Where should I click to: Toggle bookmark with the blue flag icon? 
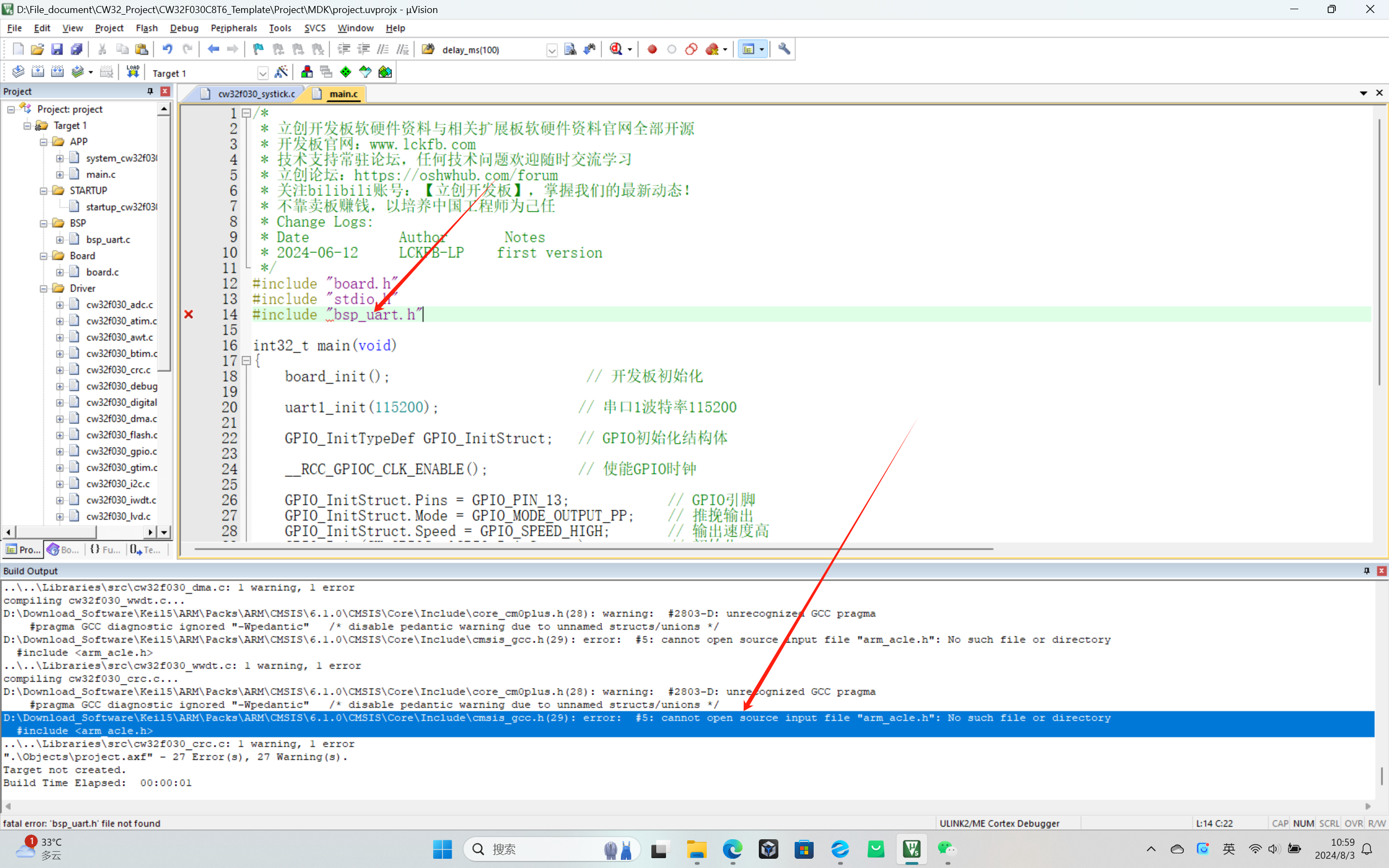(x=258, y=49)
